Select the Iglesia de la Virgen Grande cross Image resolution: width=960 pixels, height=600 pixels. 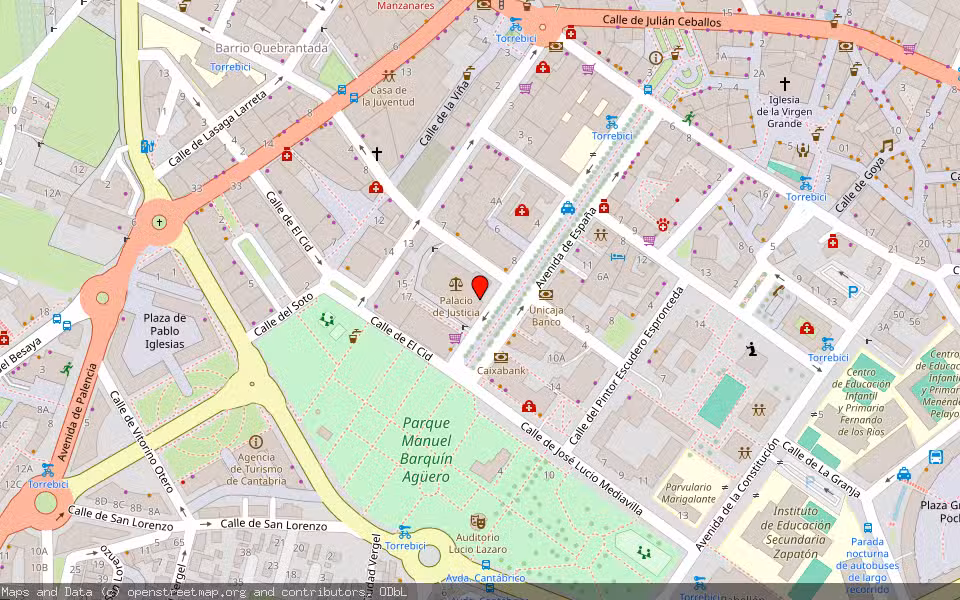click(x=784, y=84)
